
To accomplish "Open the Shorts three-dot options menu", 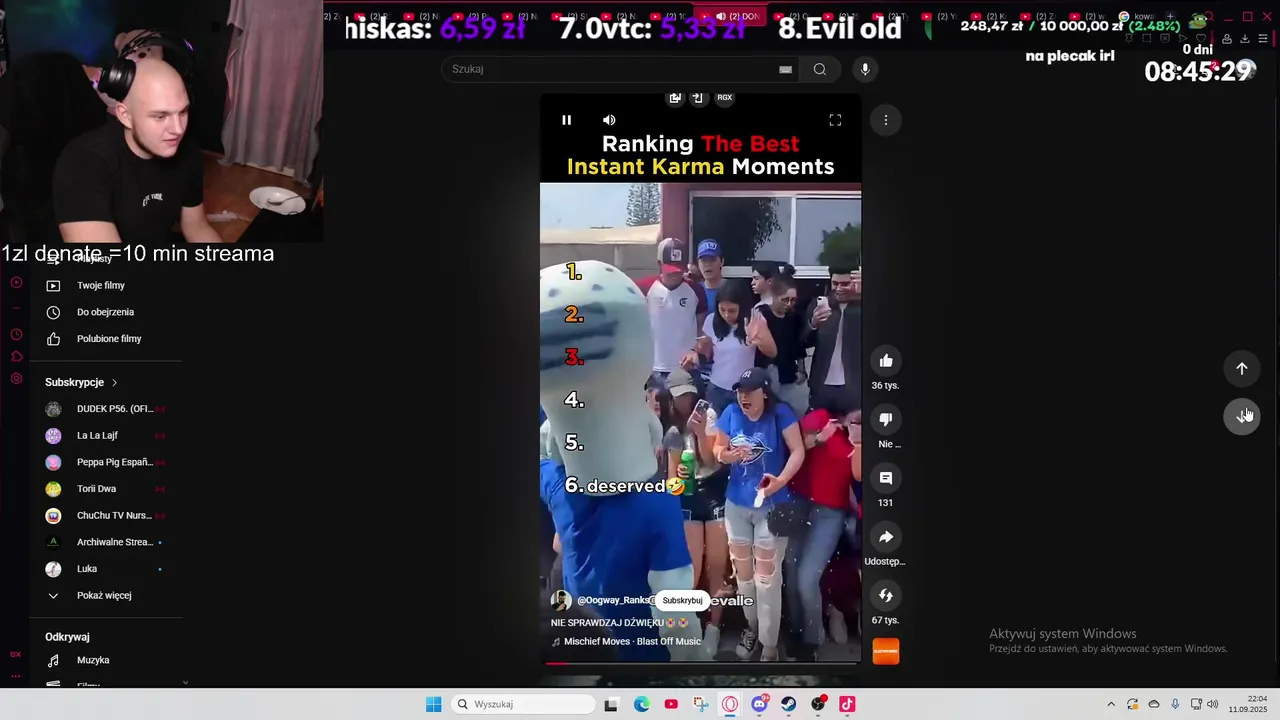I will pos(886,120).
